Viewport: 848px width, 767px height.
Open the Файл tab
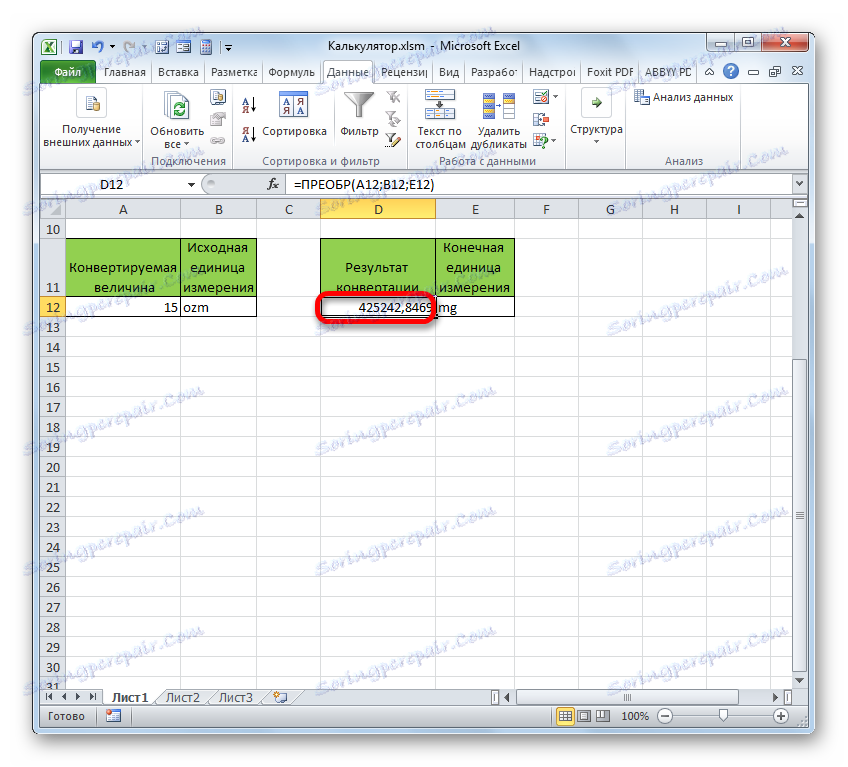pyautogui.click(x=68, y=72)
